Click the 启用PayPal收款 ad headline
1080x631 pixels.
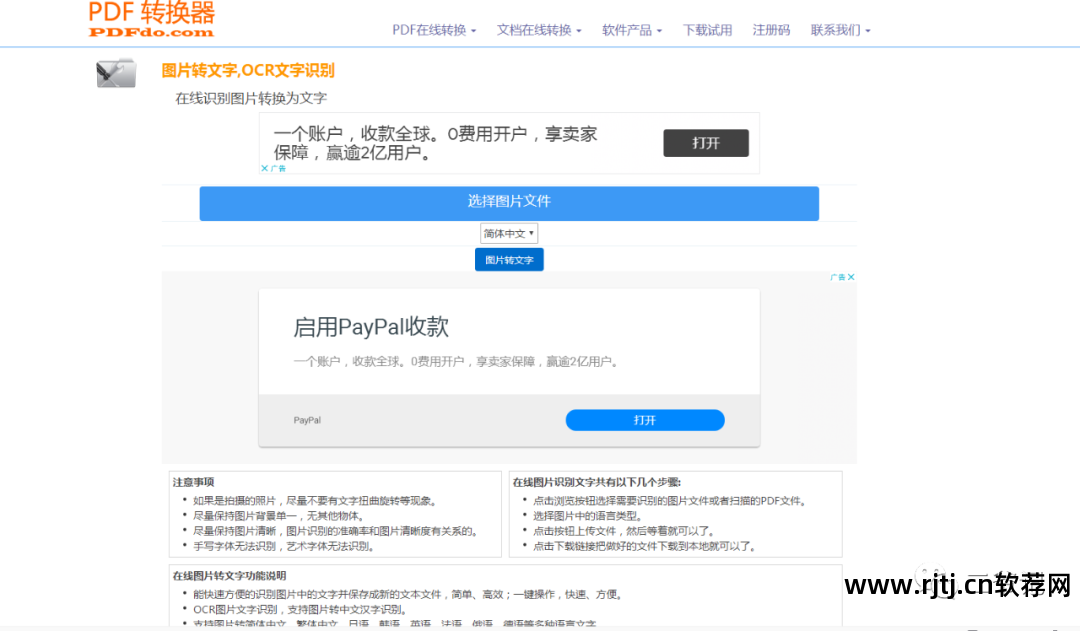click(368, 325)
